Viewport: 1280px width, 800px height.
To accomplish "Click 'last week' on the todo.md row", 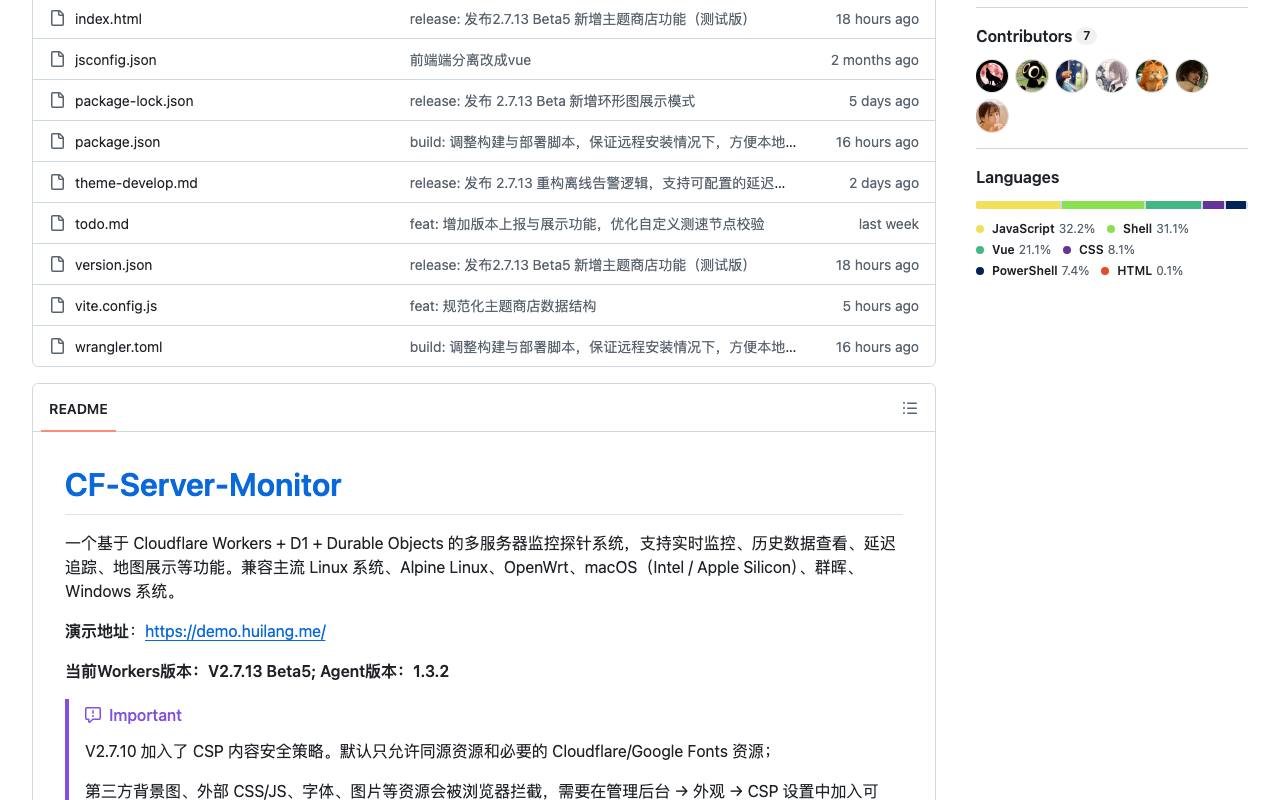I will click(889, 224).
